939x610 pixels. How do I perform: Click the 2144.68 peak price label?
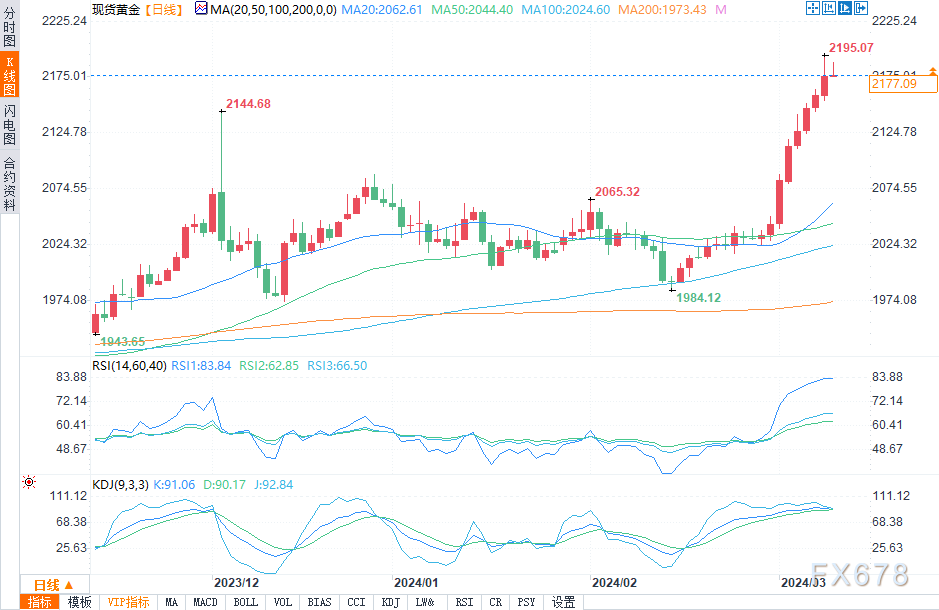248,104
